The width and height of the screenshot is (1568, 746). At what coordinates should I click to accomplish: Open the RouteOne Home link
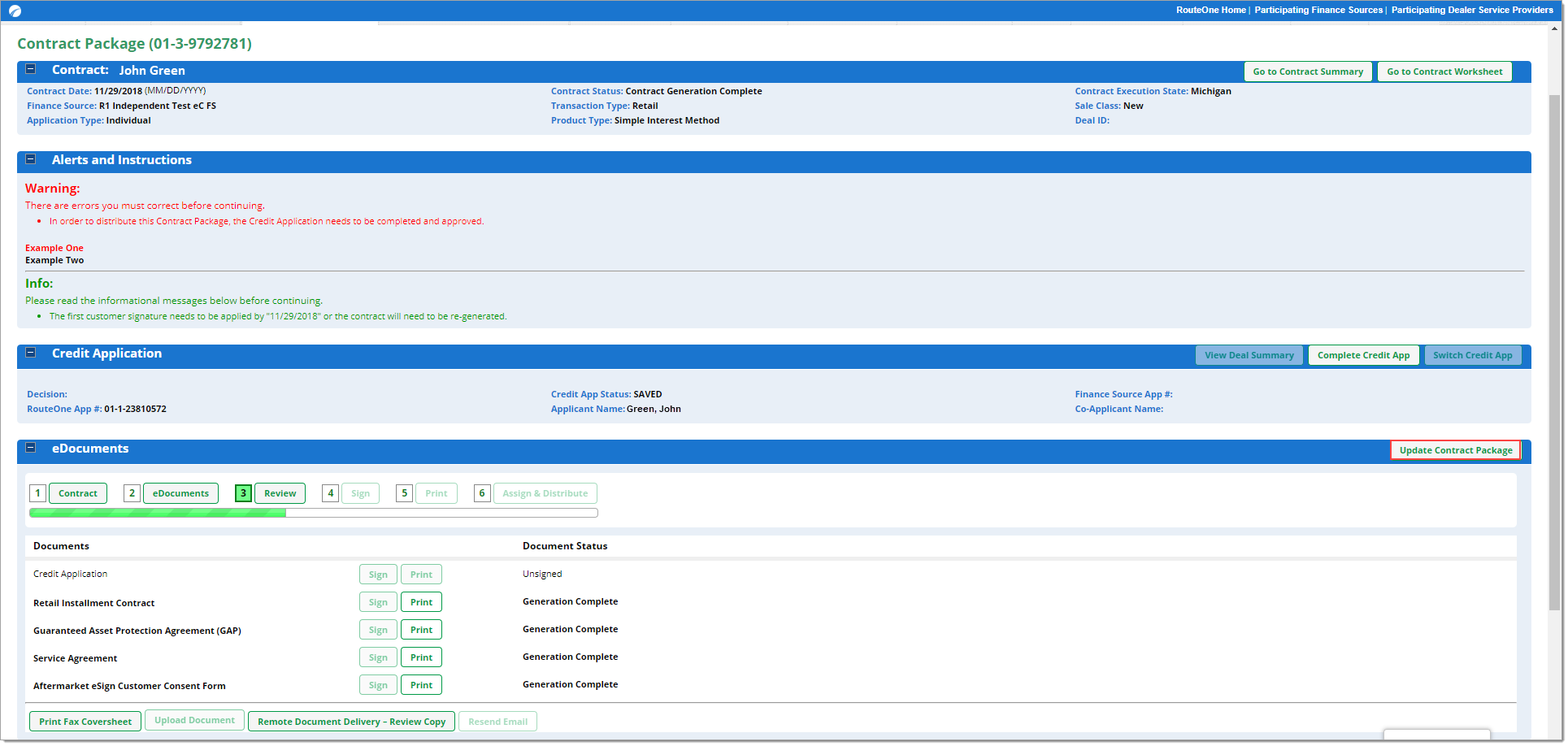click(1210, 10)
